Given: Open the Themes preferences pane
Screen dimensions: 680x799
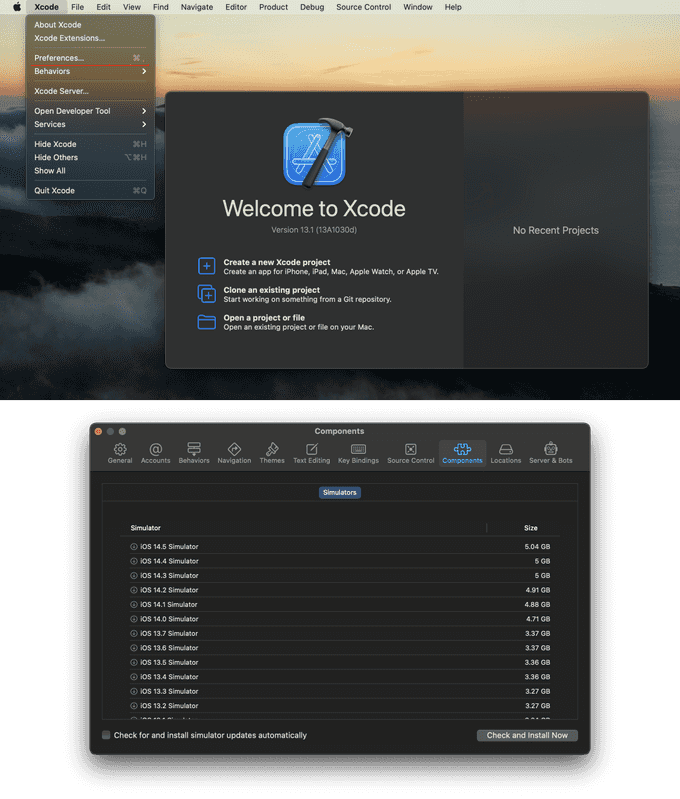Looking at the screenshot, I should click(272, 453).
